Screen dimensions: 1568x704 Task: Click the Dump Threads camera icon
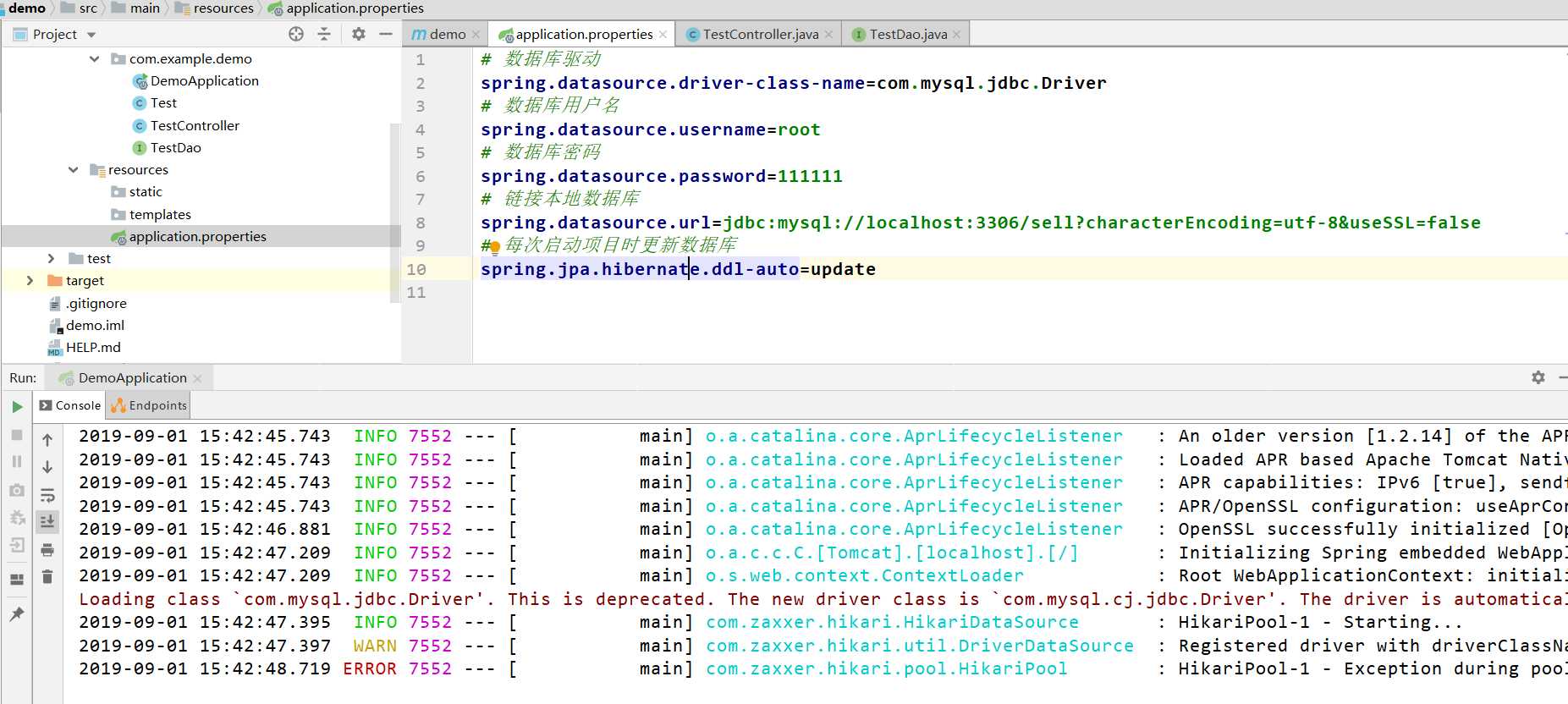(17, 490)
